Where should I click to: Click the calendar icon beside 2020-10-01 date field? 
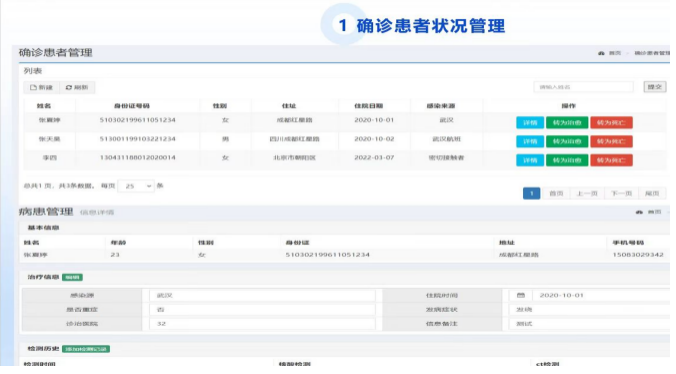tap(520, 295)
